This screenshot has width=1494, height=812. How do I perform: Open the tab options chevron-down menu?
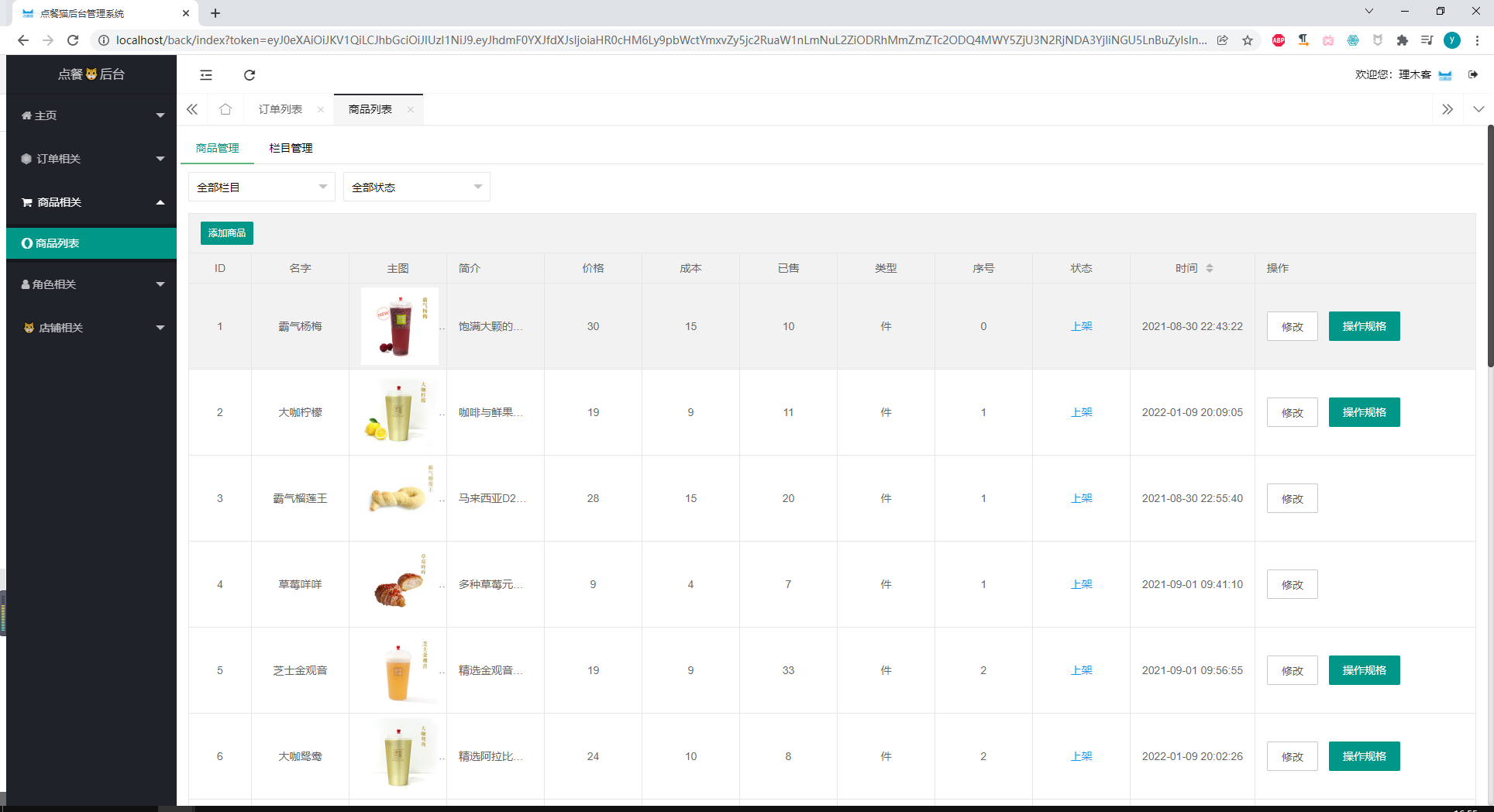(1479, 109)
